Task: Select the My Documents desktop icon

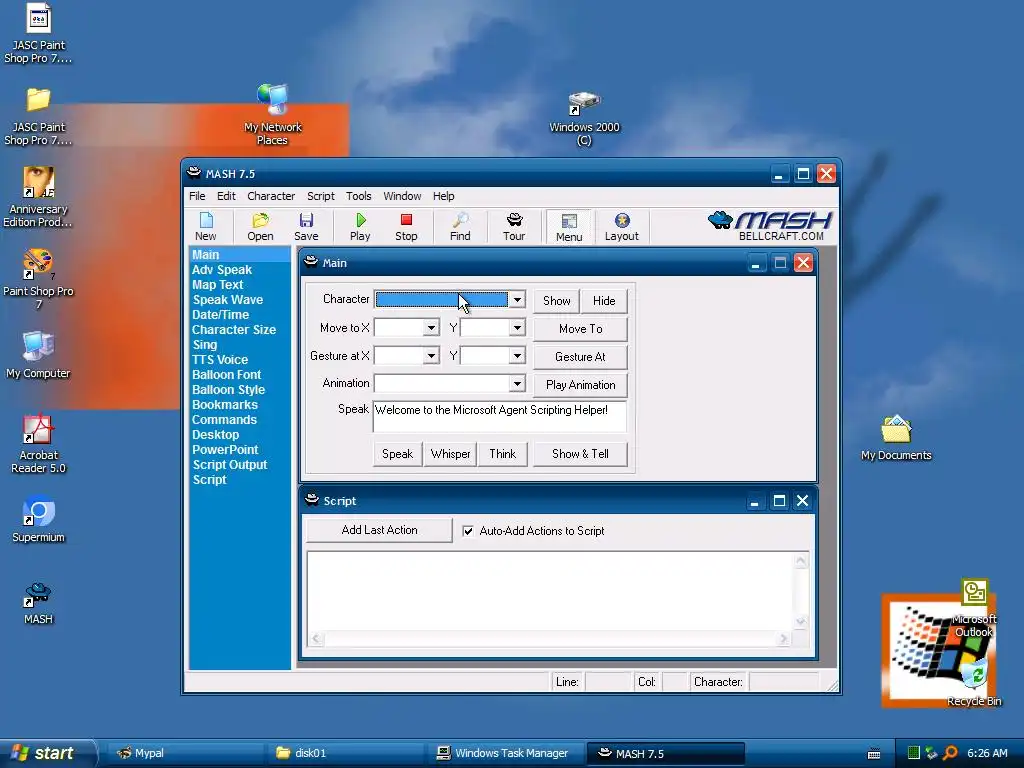Action: click(x=896, y=438)
